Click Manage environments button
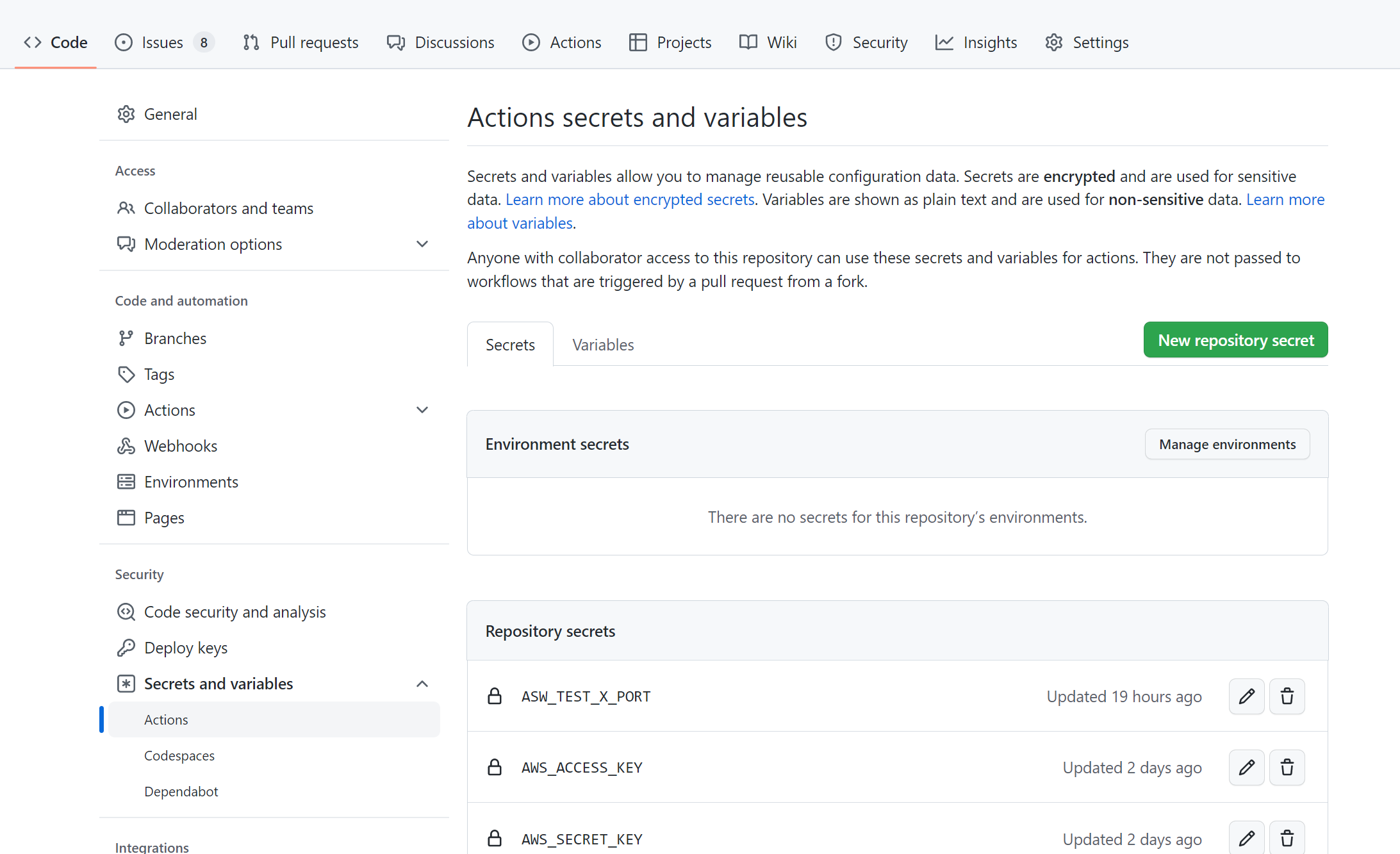Image resolution: width=1400 pixels, height=854 pixels. pos(1227,444)
